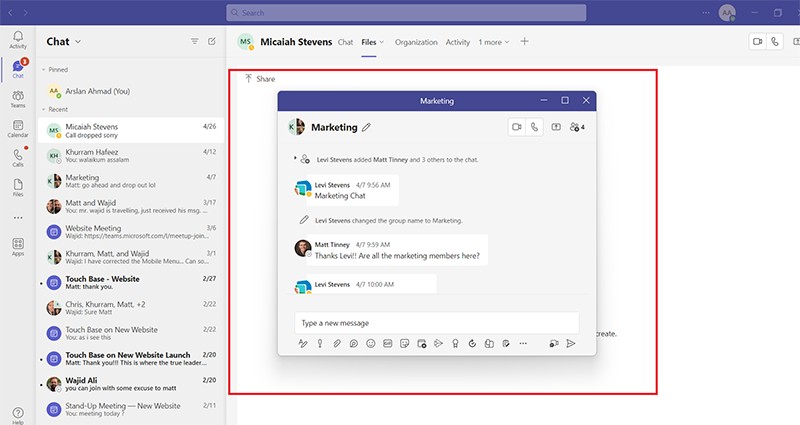This screenshot has height=425, width=800.
Task: Start video call in Marketing pop-out window
Action: 516,127
